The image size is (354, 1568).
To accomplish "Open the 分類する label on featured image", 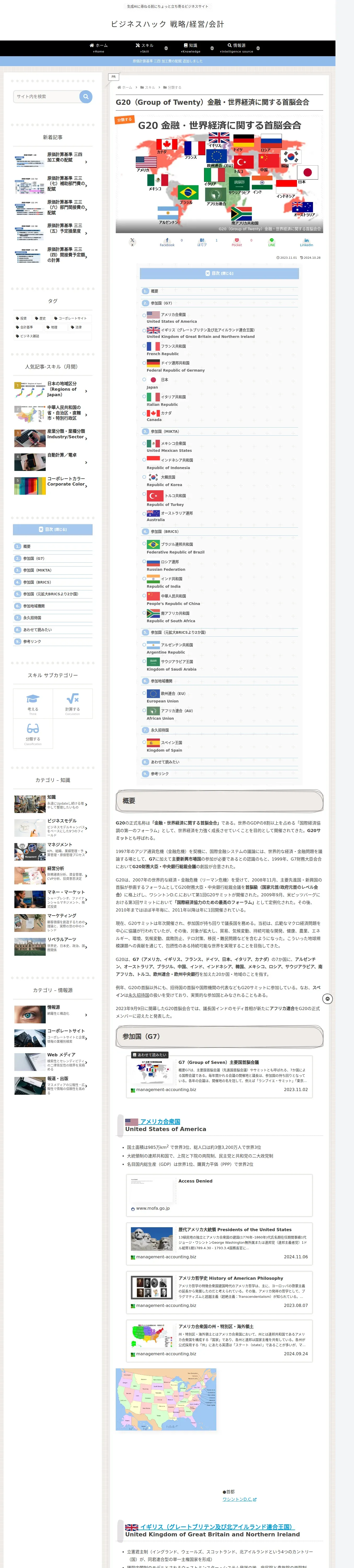I will [125, 120].
